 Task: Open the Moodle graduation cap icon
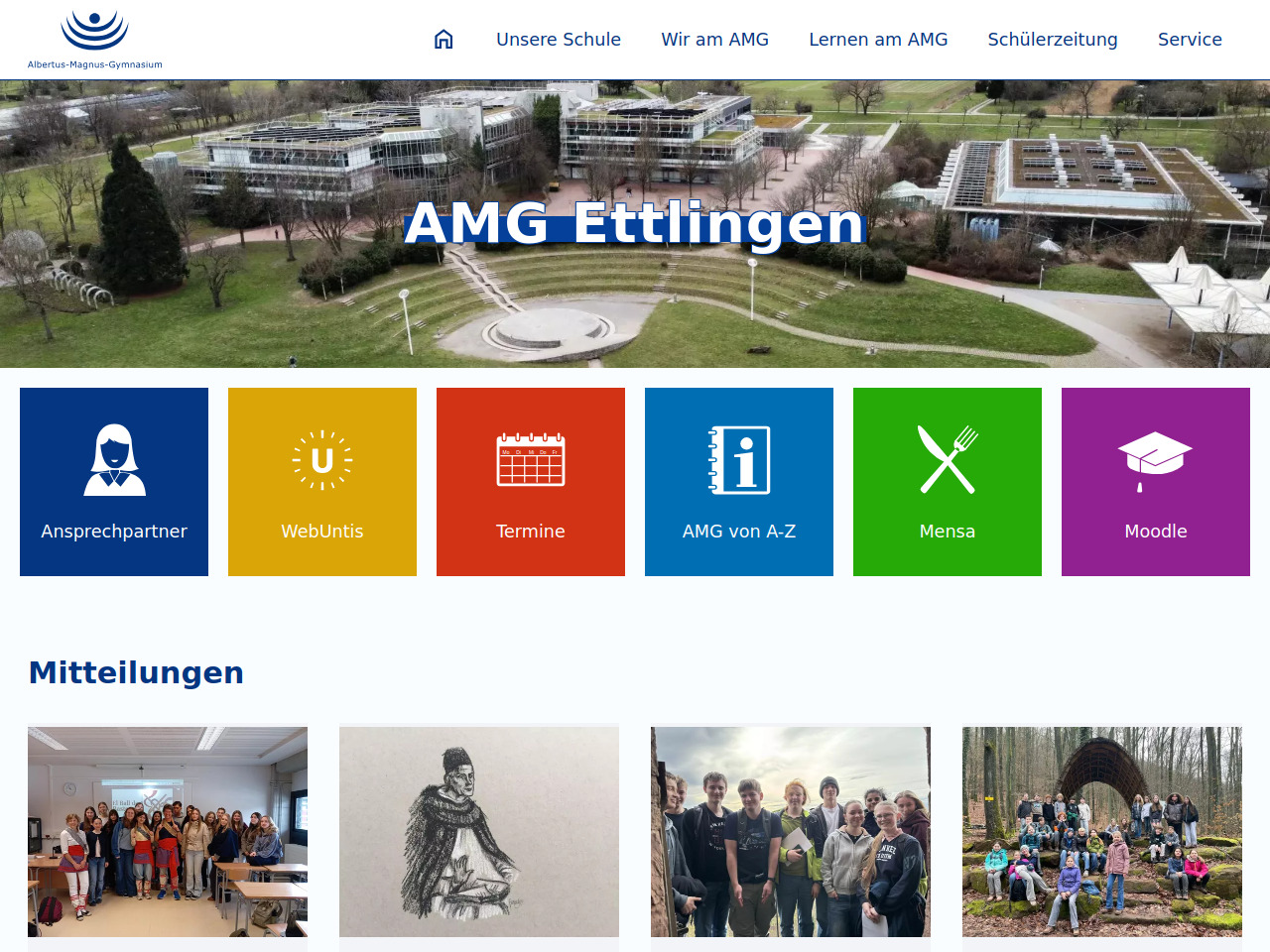(1155, 460)
